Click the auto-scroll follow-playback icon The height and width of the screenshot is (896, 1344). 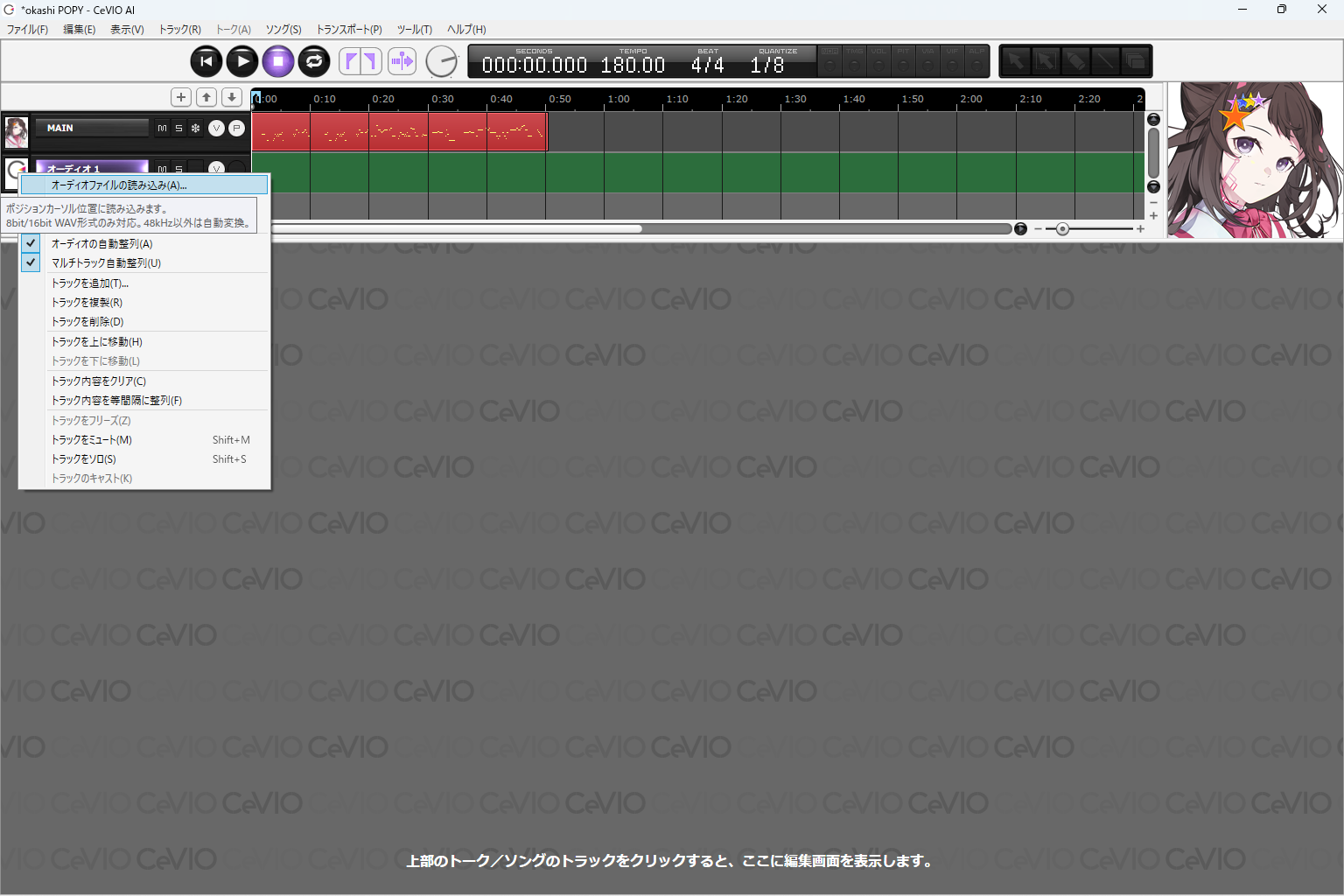[402, 61]
